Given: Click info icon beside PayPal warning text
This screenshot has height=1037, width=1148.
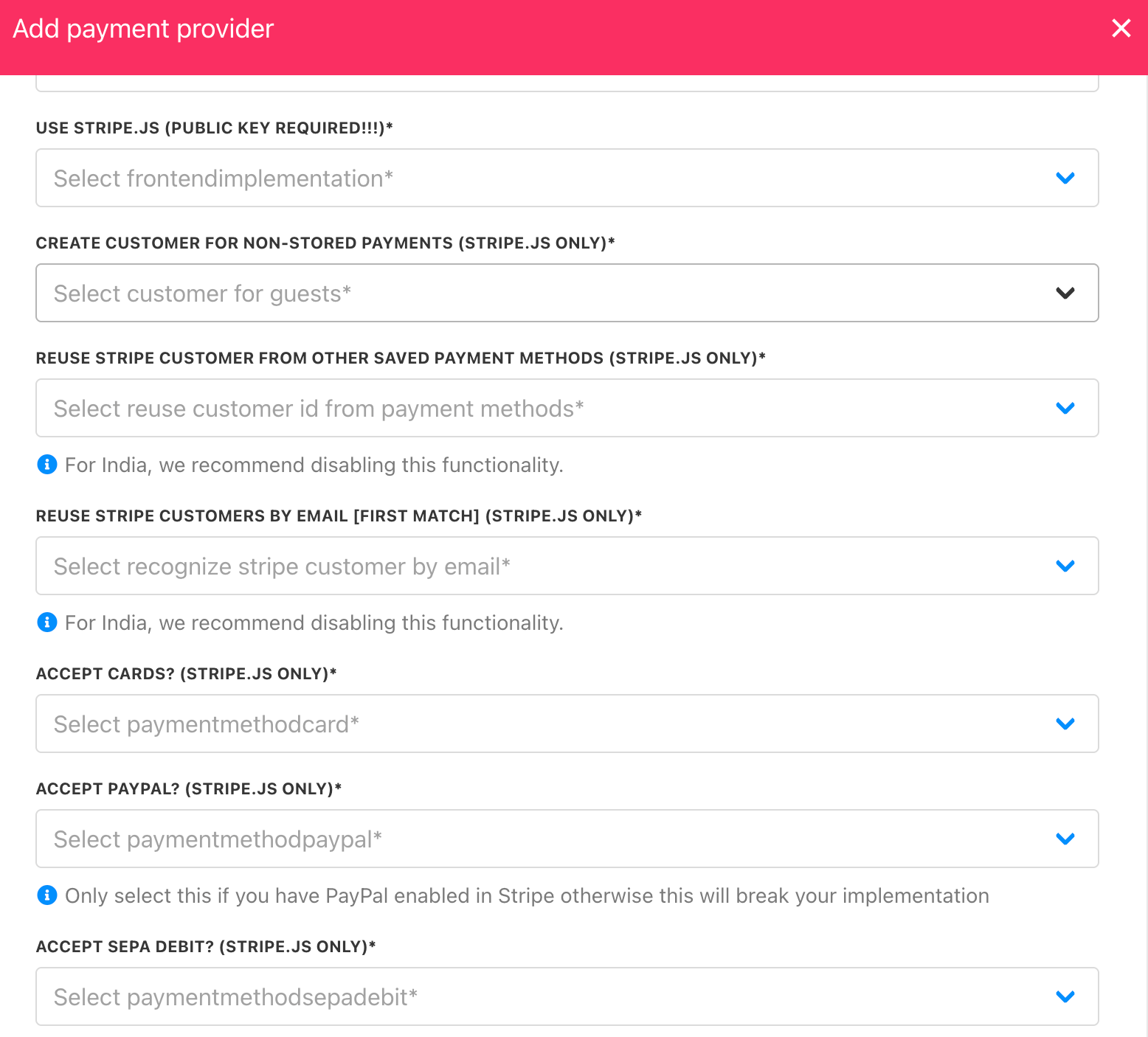Looking at the screenshot, I should [x=46, y=895].
